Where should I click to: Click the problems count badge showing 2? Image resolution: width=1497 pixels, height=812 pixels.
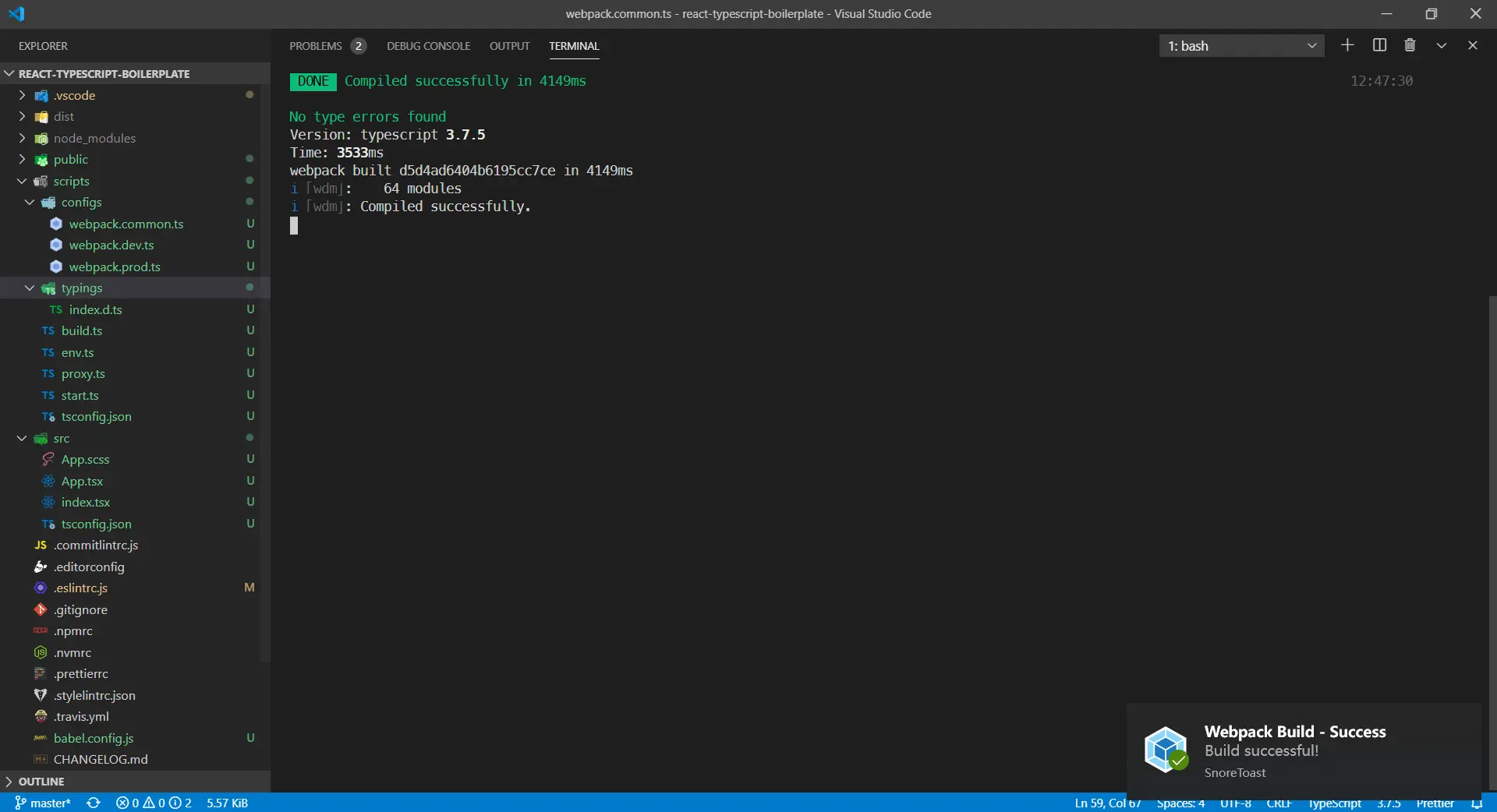(x=358, y=46)
